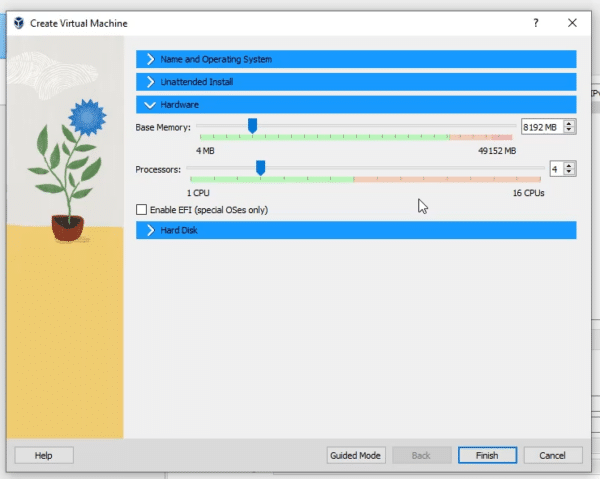Click the Processors count field showing 4
The width and height of the screenshot is (600, 479).
(x=554, y=169)
